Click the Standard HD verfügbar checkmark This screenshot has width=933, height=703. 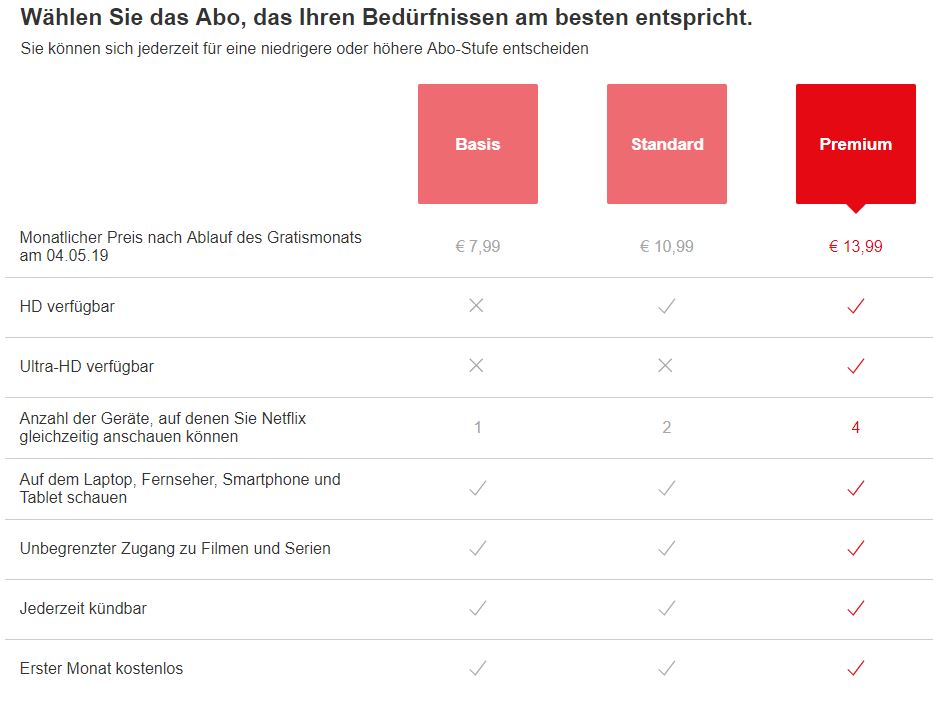point(666,306)
